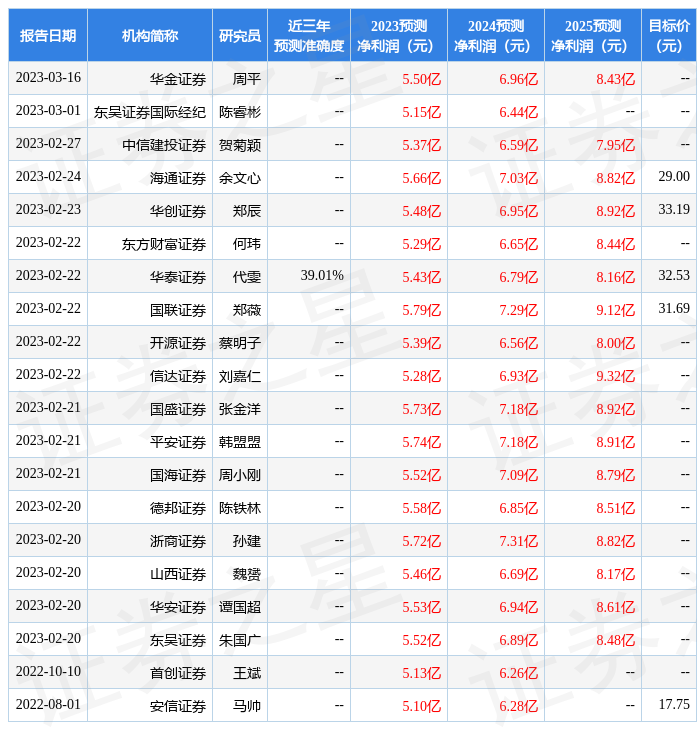
Task: Click the 2024预测净利润 column header
Action: (496, 35)
